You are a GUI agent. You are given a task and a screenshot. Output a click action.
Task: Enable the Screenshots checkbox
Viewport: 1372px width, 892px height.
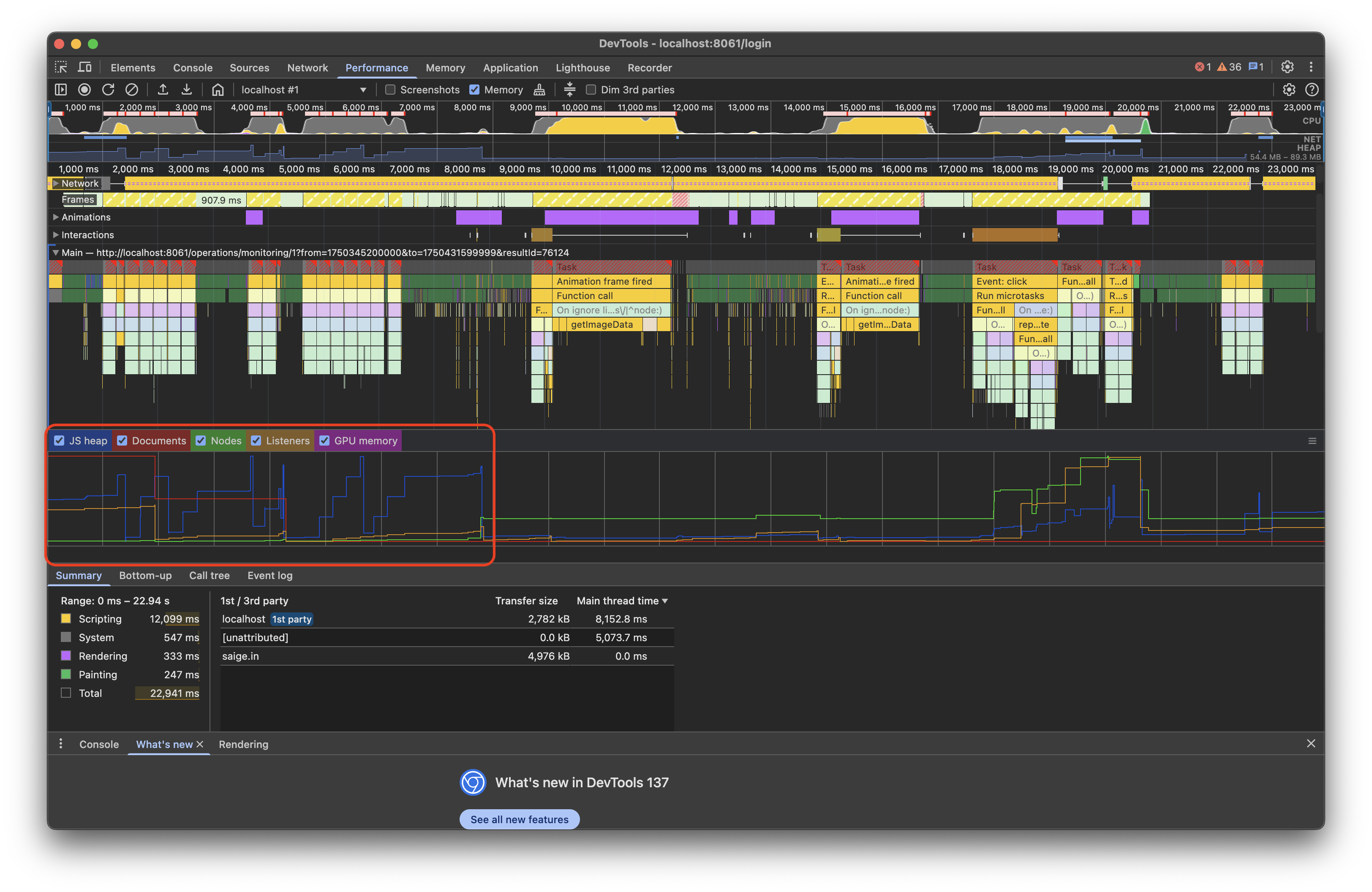(x=390, y=90)
